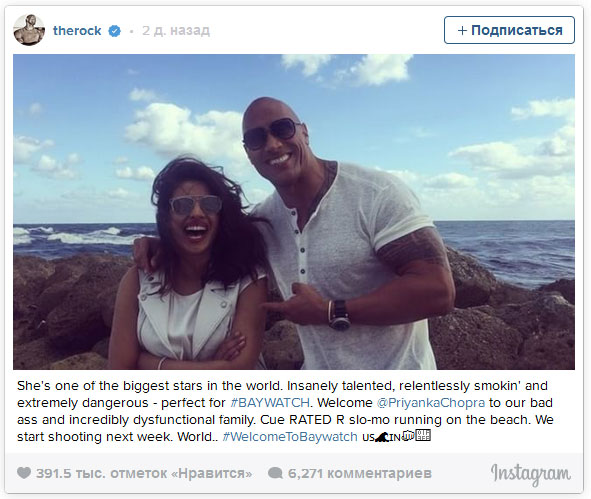This screenshot has height=499, width=591.
Task: Click the '2 д. назад' timestamp
Action: 176,31
